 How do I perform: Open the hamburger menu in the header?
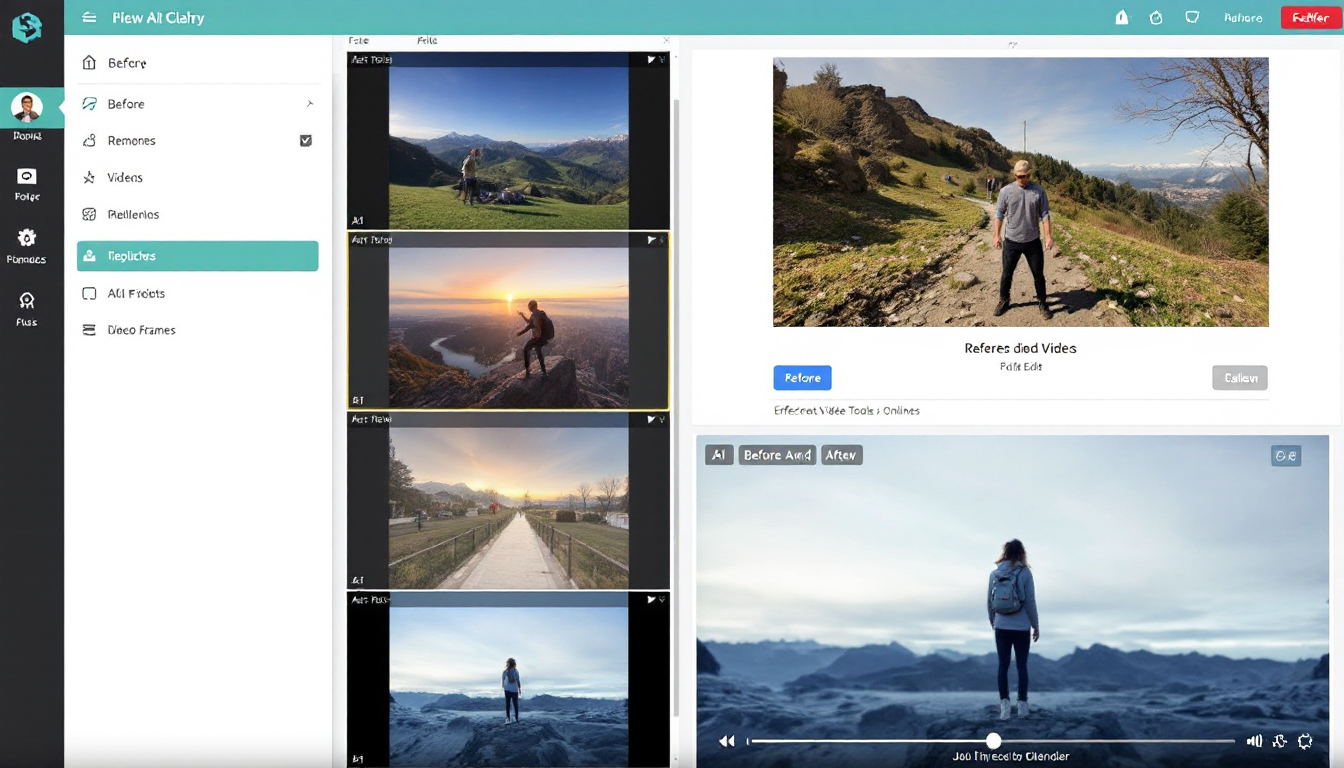click(90, 17)
